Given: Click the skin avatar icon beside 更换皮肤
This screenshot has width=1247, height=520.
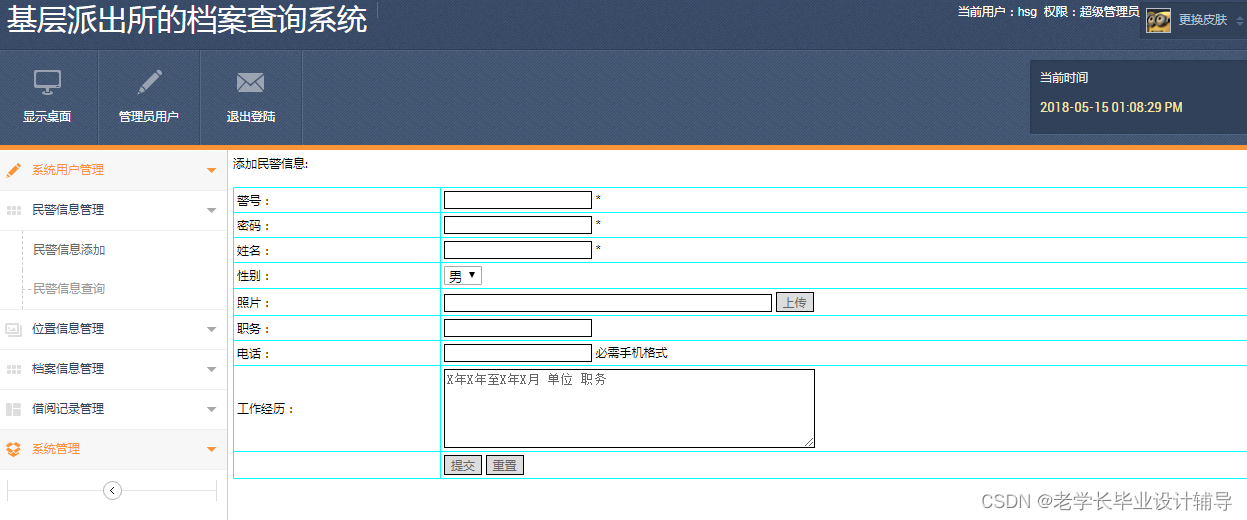Looking at the screenshot, I should (1158, 20).
